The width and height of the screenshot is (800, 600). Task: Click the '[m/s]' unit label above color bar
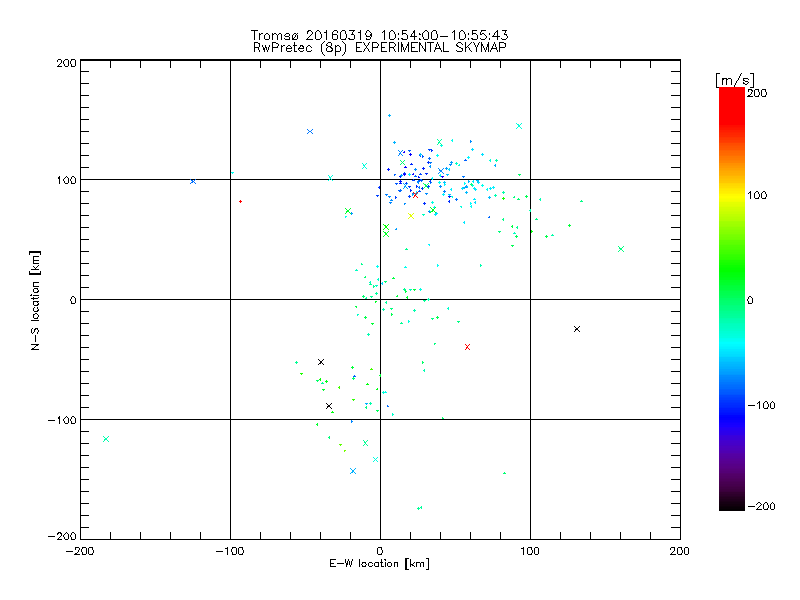coord(735,80)
